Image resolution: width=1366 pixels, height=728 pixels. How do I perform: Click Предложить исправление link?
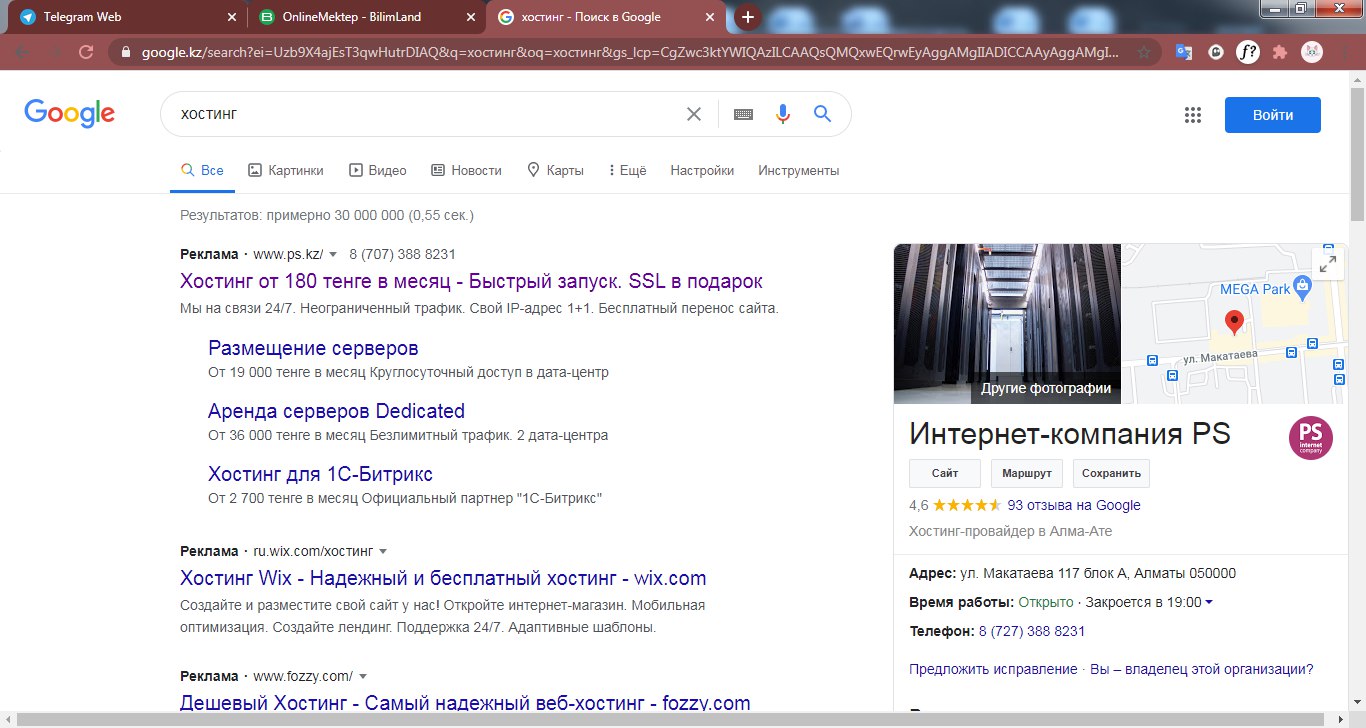(x=993, y=669)
